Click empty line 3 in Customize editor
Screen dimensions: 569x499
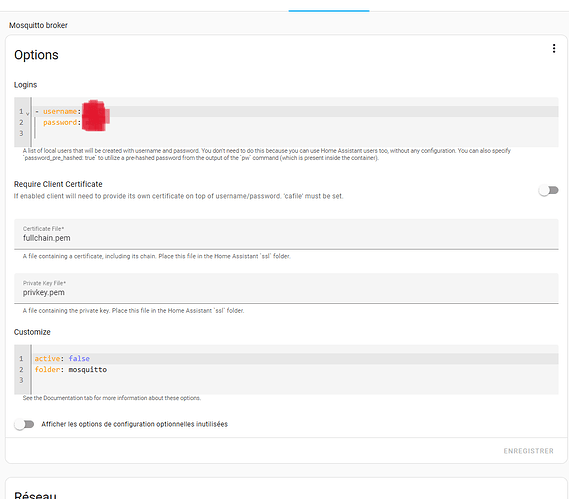(295, 380)
